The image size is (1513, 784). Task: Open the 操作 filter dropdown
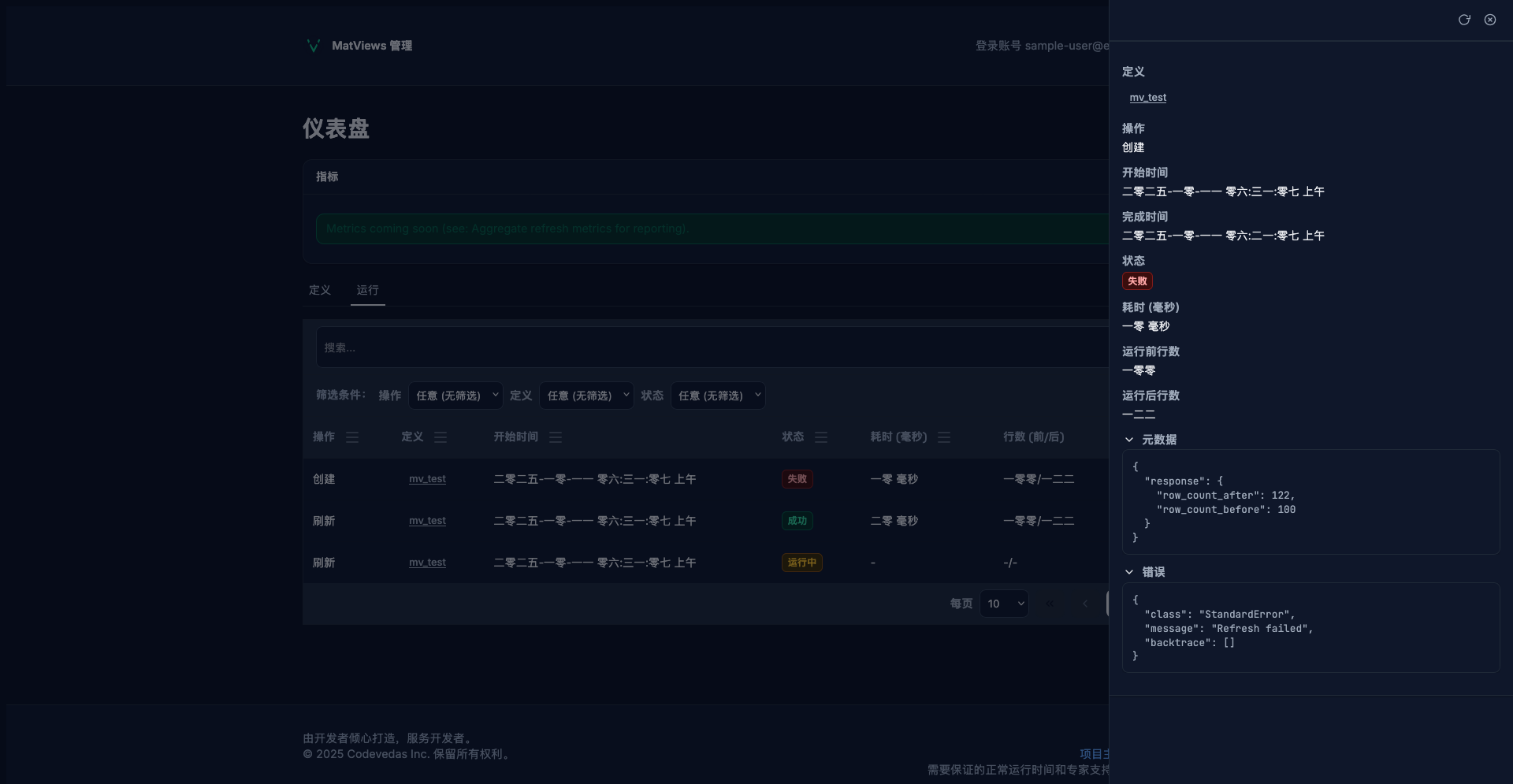(x=455, y=396)
